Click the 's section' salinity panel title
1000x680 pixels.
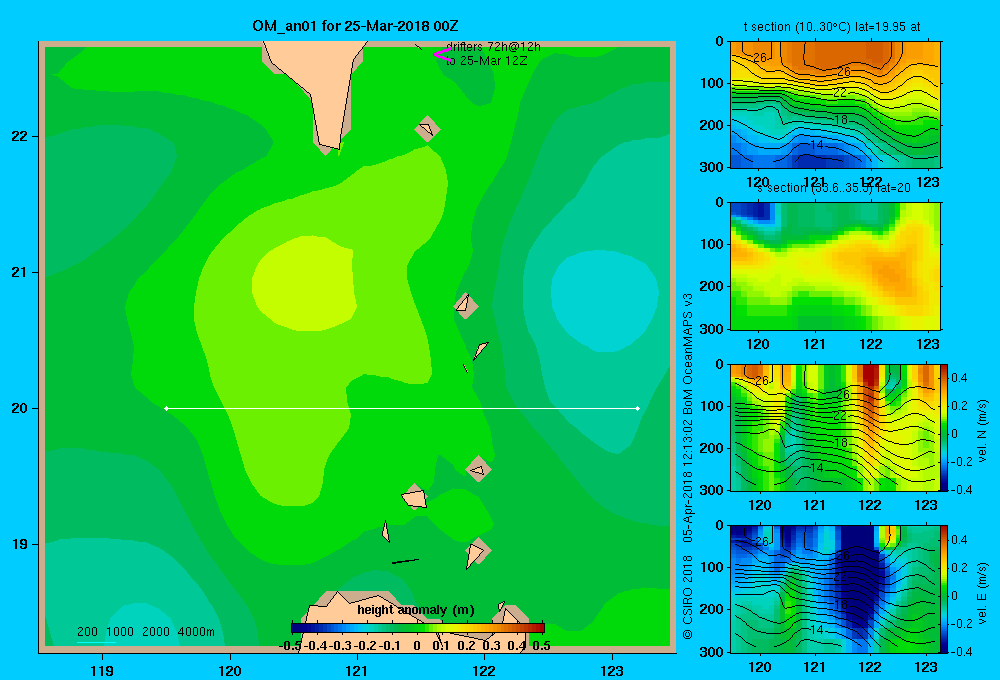[833, 188]
